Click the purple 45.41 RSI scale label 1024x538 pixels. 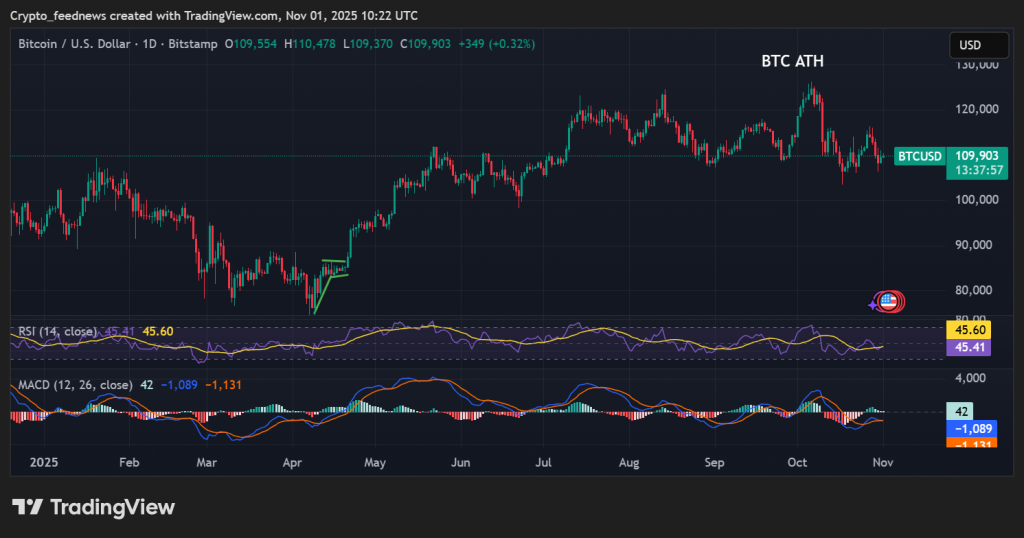click(968, 347)
